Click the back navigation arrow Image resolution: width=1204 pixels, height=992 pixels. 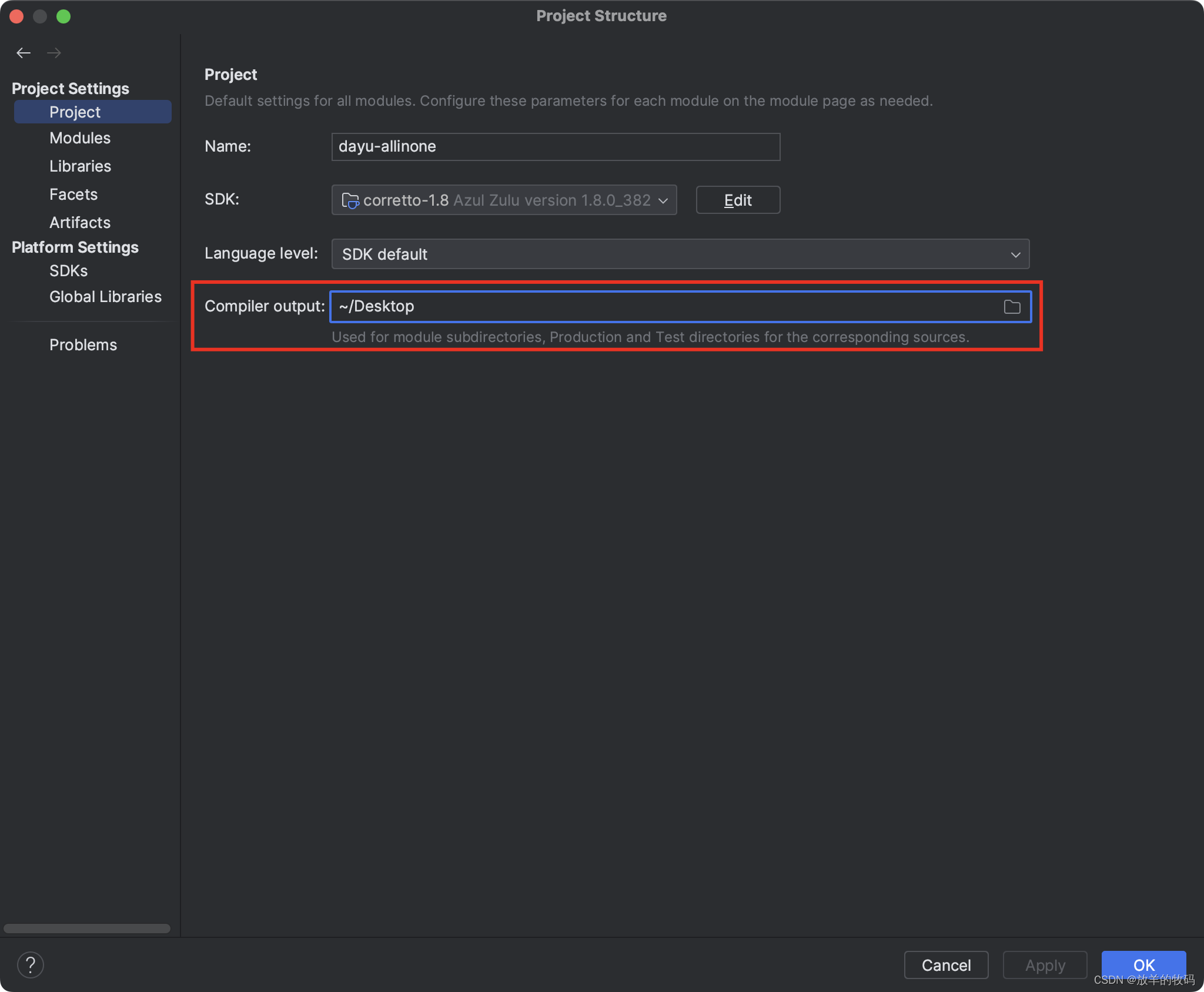[24, 53]
